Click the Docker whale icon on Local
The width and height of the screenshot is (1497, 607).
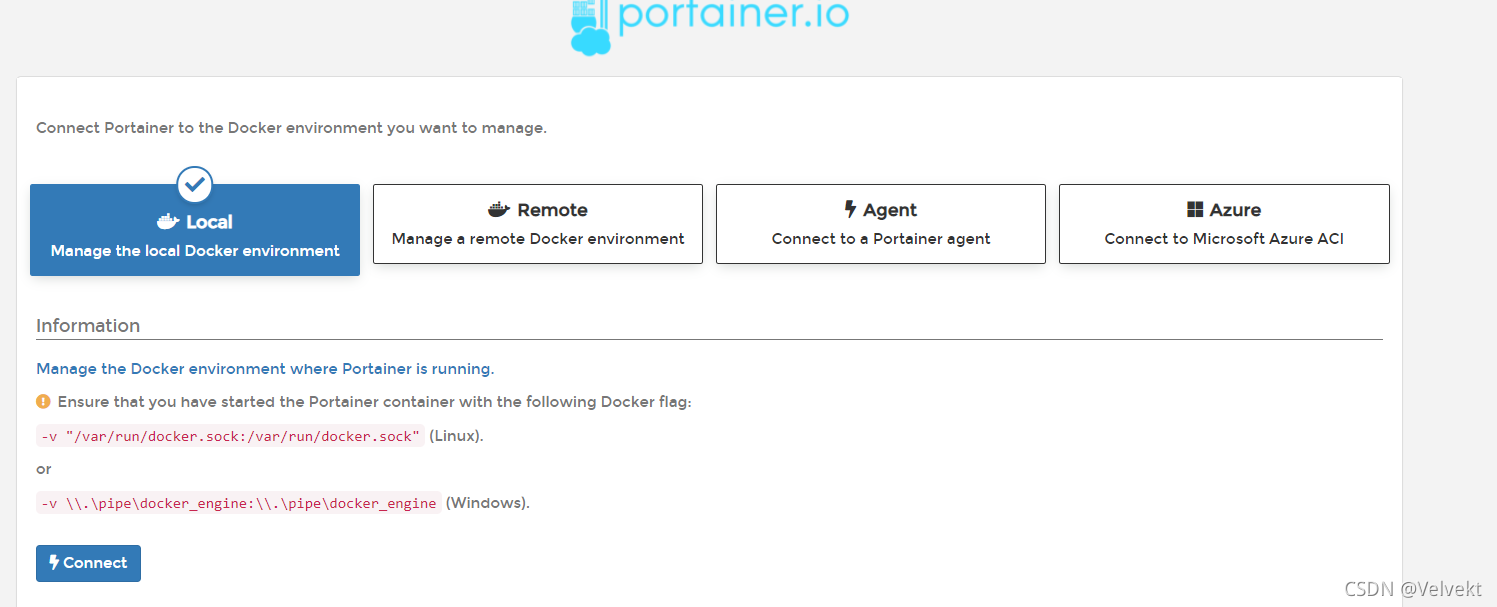click(168, 222)
